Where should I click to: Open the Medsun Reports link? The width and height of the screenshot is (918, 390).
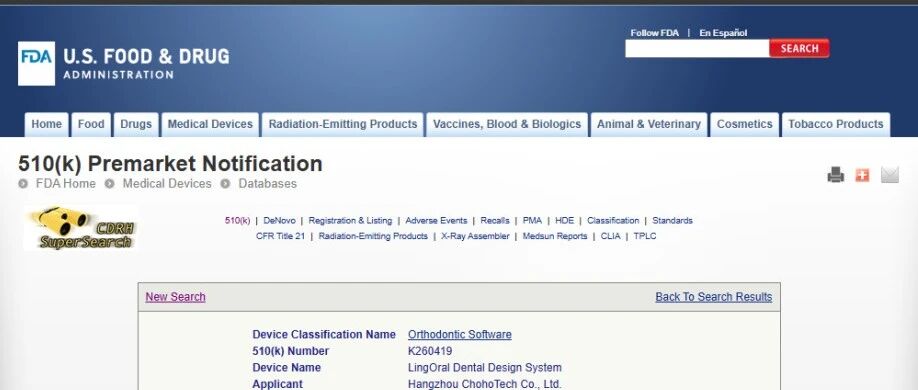tap(554, 237)
